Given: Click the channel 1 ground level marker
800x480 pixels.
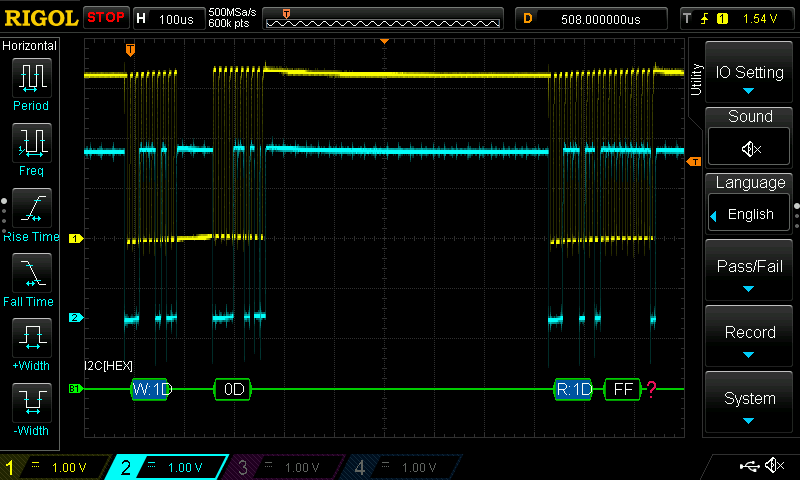Looking at the screenshot, I should [76, 238].
